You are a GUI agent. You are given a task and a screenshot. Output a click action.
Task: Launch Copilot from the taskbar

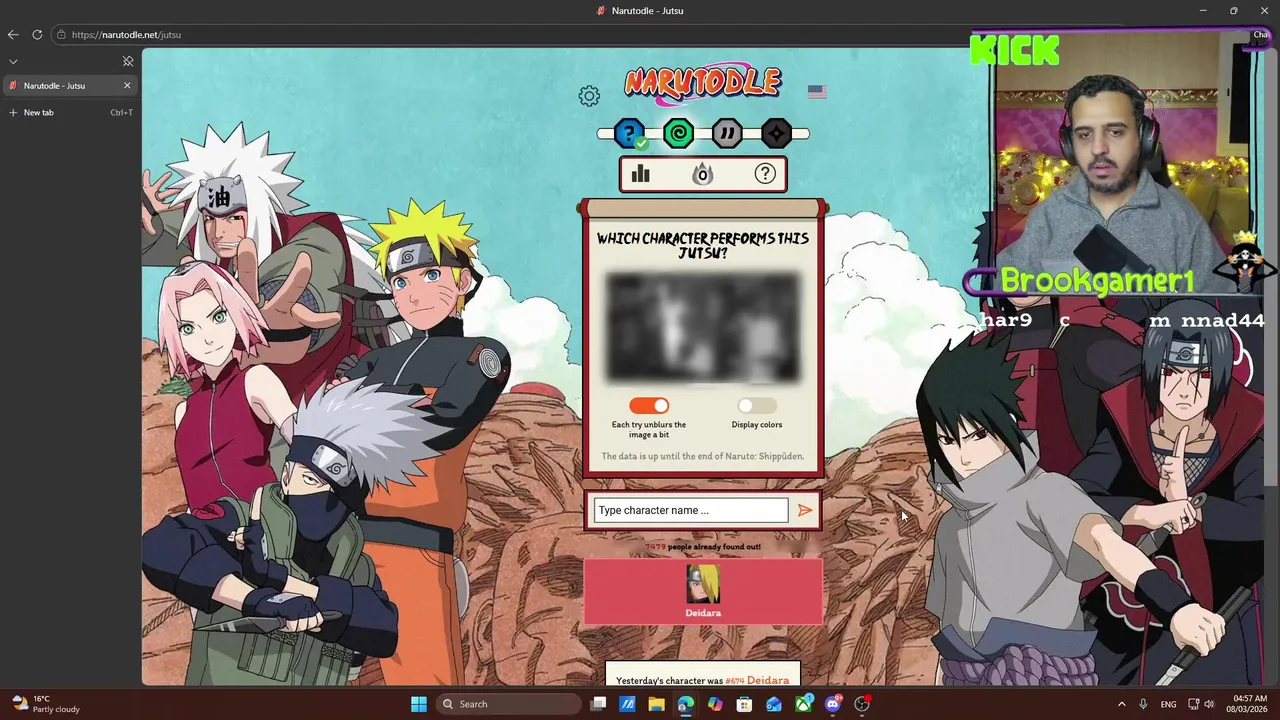click(x=715, y=704)
